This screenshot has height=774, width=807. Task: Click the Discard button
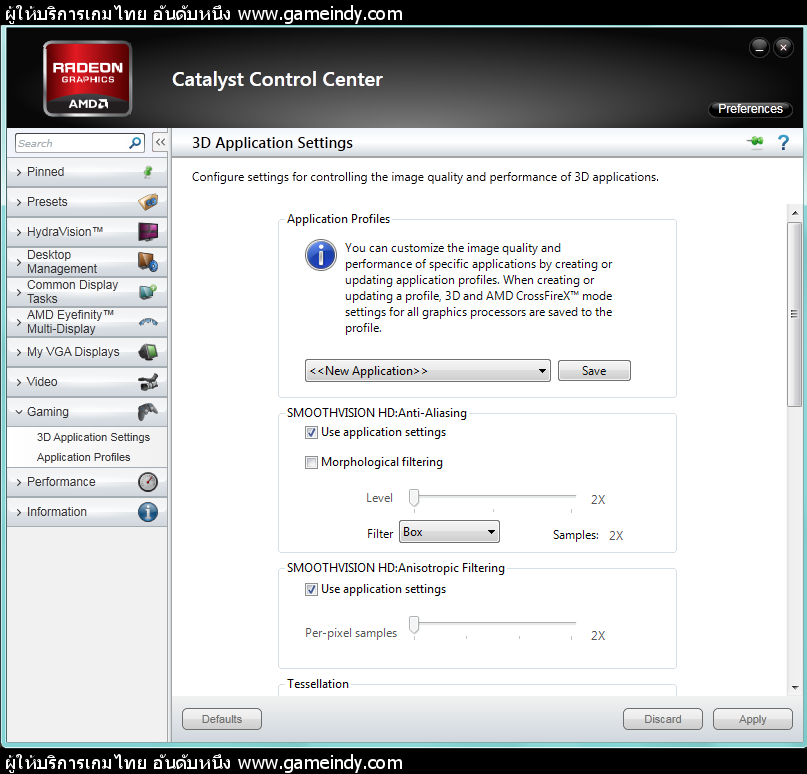[662, 719]
